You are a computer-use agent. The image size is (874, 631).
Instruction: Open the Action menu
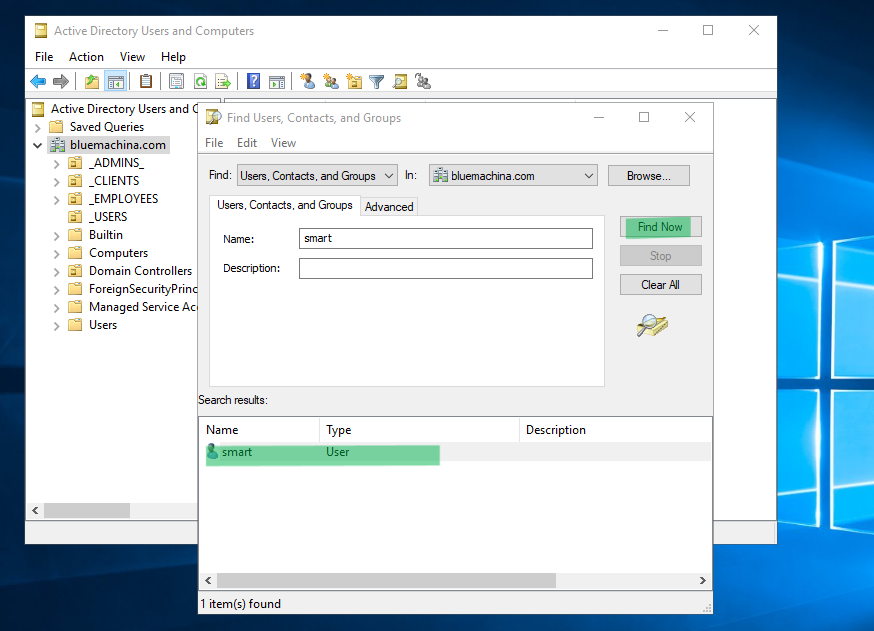click(86, 57)
